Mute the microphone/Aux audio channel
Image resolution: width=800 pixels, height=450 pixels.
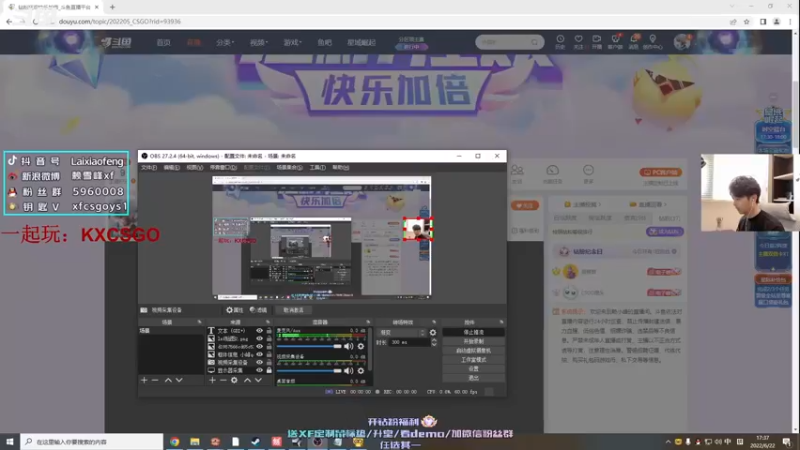click(348, 346)
